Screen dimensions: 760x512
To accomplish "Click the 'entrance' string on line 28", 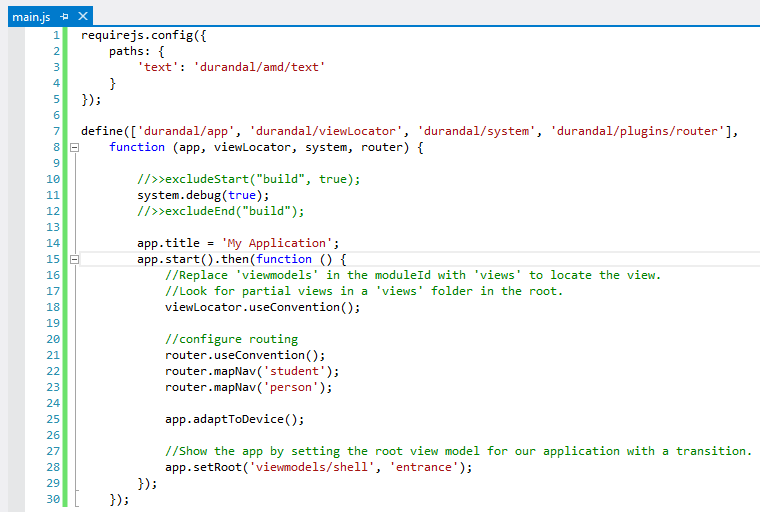I will 424,467.
